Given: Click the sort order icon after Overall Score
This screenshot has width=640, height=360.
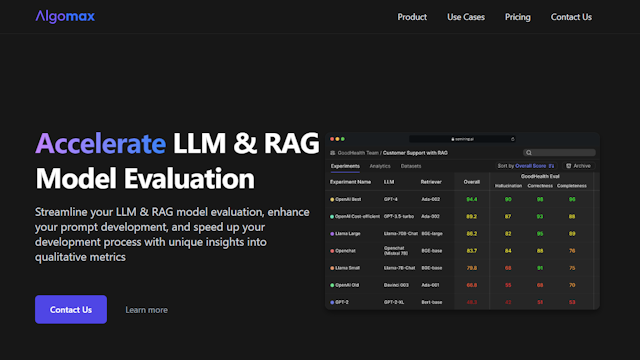Looking at the screenshot, I should click(551, 166).
